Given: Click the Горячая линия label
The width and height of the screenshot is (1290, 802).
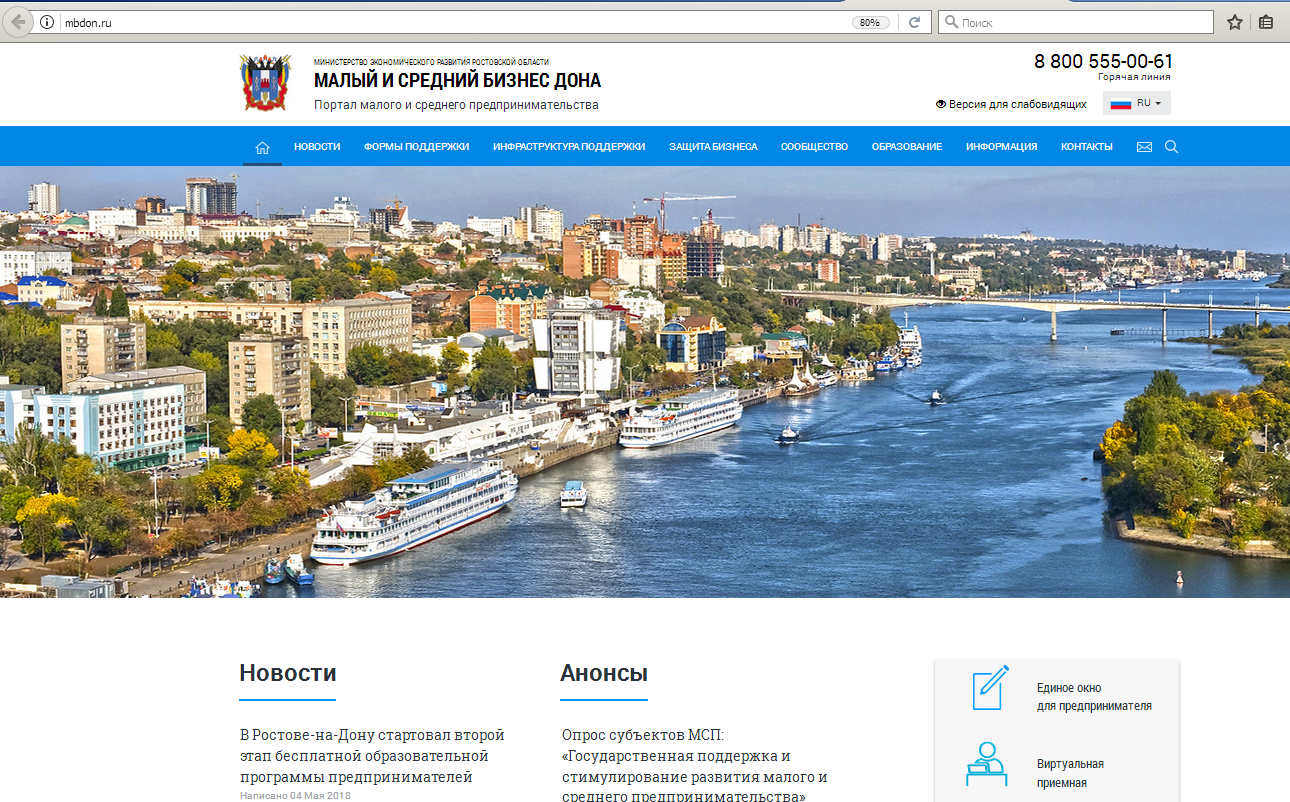Looking at the screenshot, I should [x=1134, y=77].
